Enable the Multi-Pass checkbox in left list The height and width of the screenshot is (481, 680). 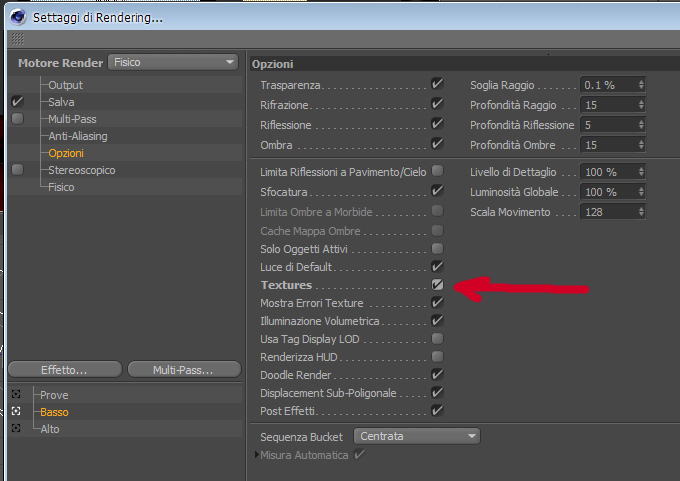coord(17,118)
